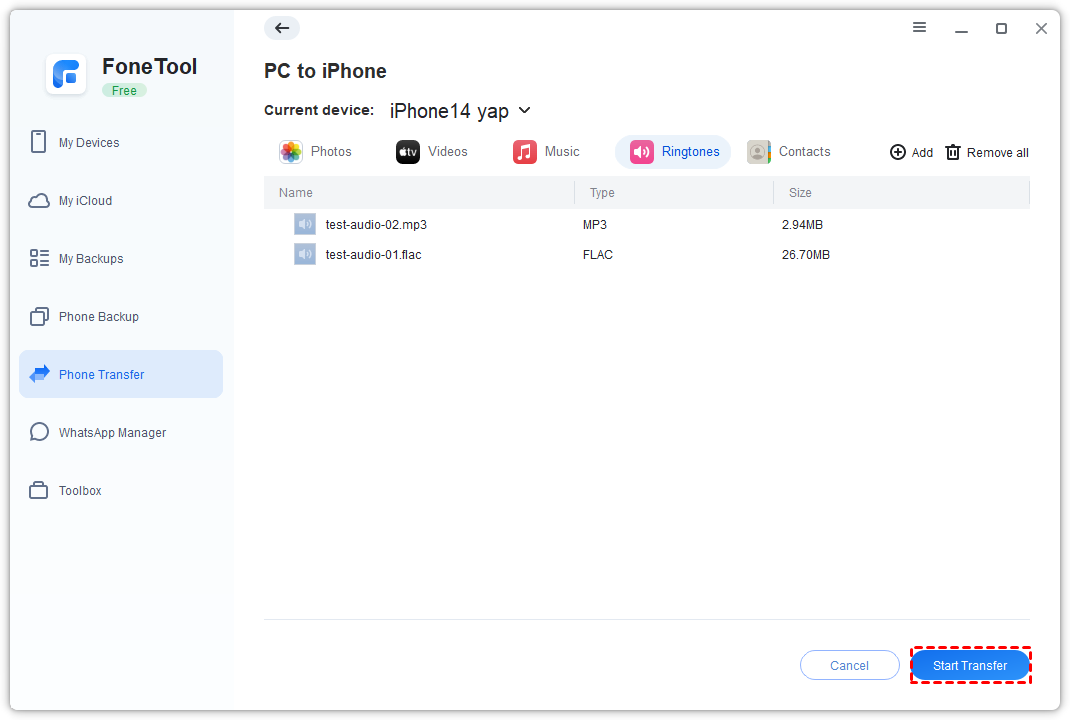Click the speaker icon beside test-audio-01.flac
Screen dimensions: 1070x720
pyautogui.click(x=305, y=255)
